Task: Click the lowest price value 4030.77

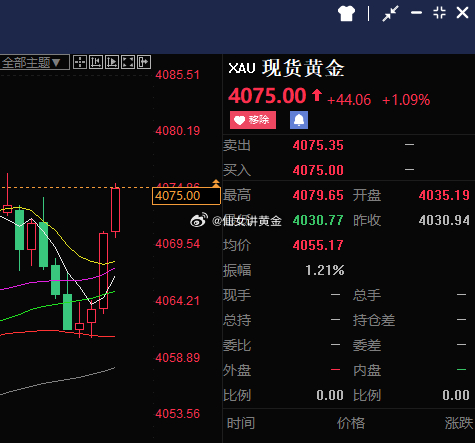Action: [318, 220]
